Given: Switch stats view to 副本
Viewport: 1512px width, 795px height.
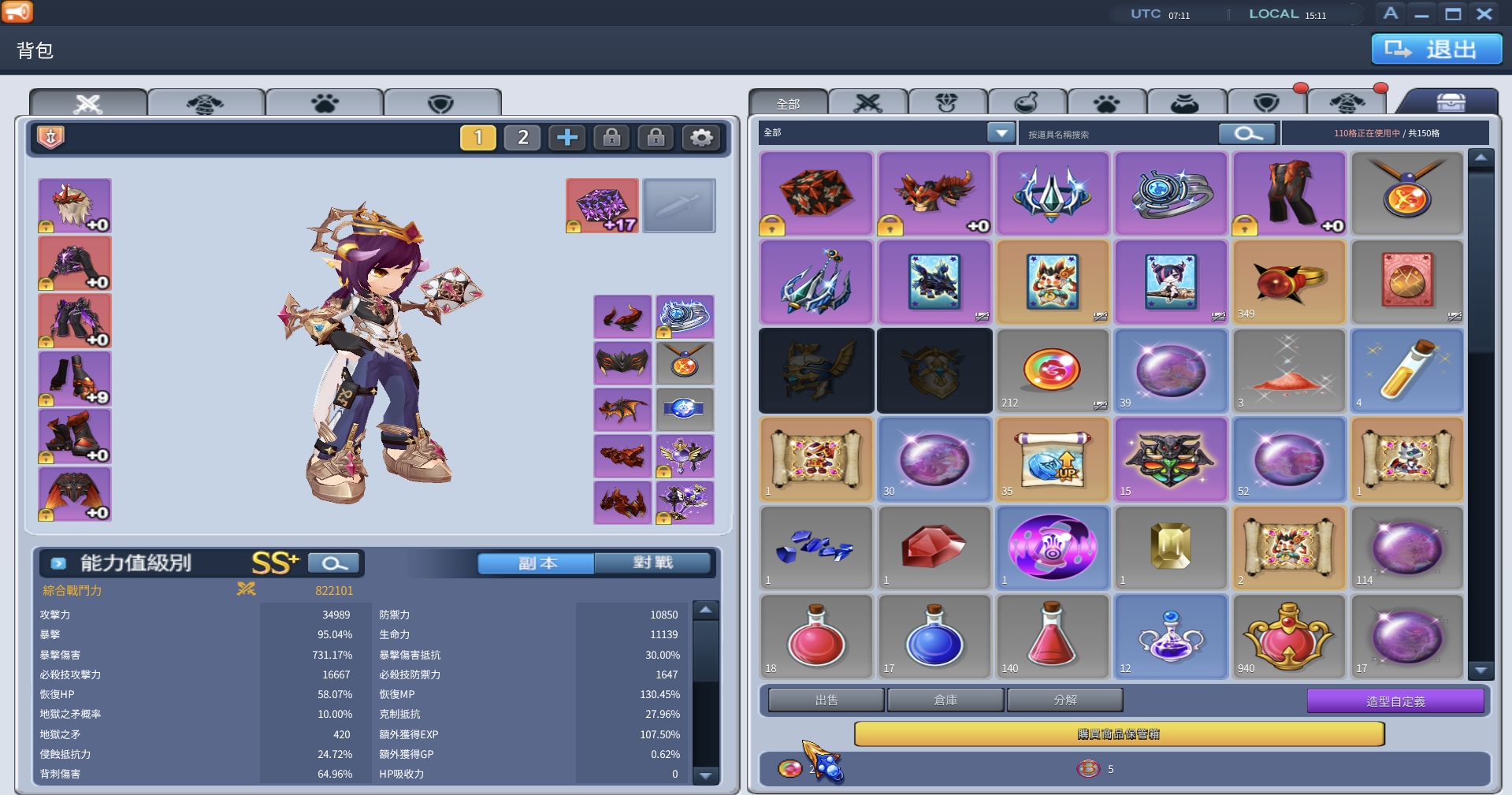Looking at the screenshot, I should click(x=537, y=563).
